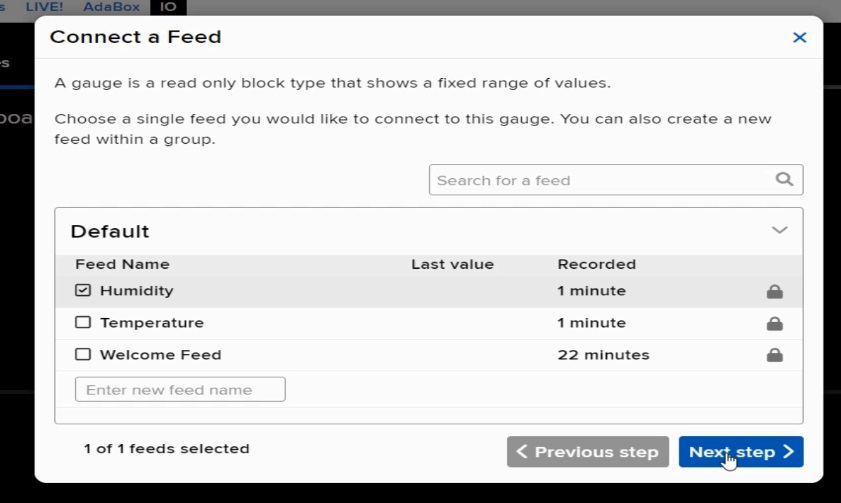
Task: Open the AdaBox navigation item
Action: [x=111, y=7]
